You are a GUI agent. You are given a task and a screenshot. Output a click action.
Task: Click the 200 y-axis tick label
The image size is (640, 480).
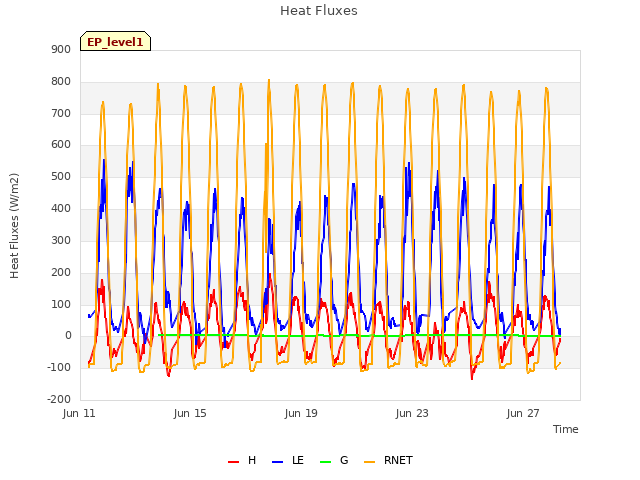click(x=61, y=272)
